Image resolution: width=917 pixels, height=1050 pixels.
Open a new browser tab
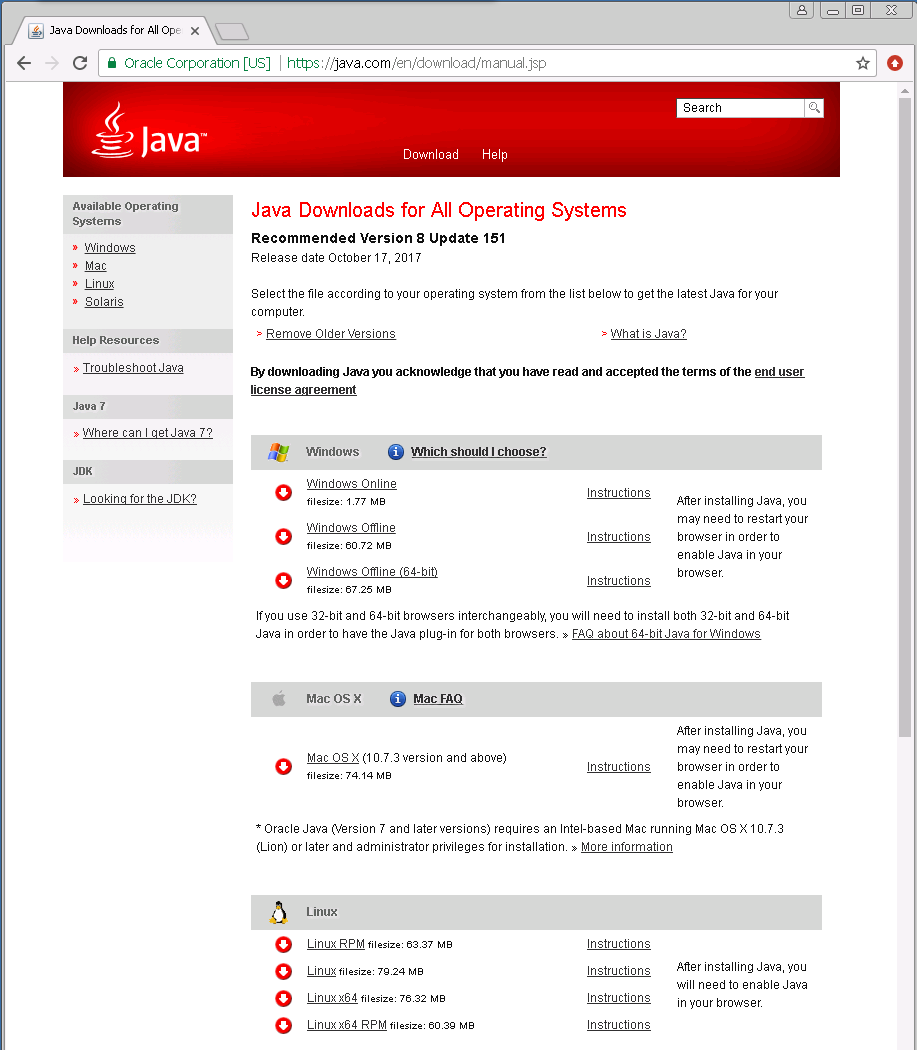(x=232, y=31)
